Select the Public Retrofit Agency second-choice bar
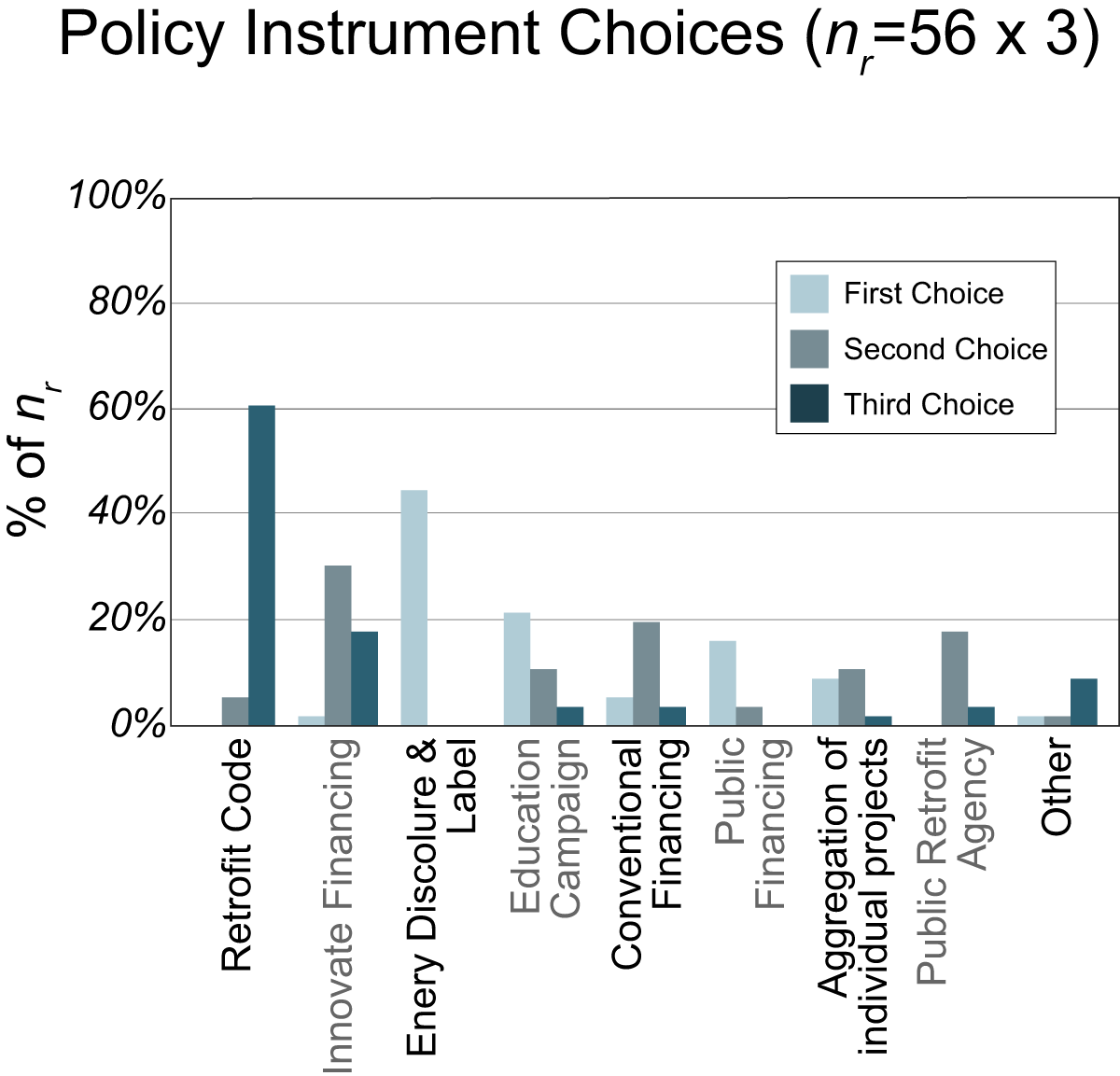Viewport: 1120px width, 1076px height. click(x=954, y=678)
